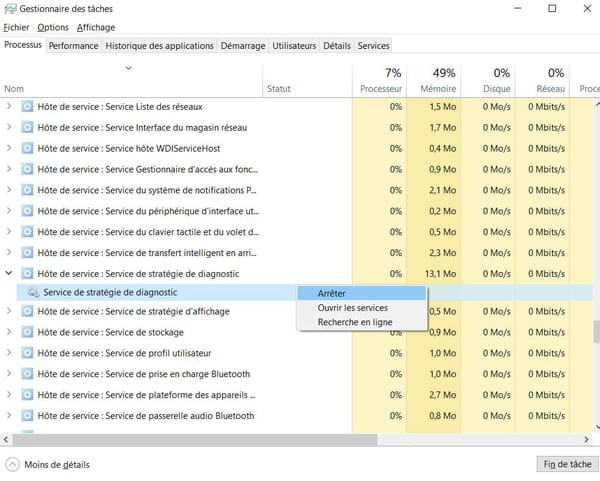The width and height of the screenshot is (600, 481).
Task: Click gear icon for Service de profil utilisateur
Action: click(27, 353)
